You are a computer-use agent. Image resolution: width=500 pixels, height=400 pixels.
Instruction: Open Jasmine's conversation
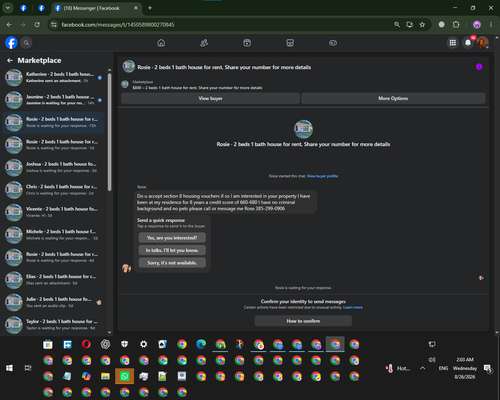pos(53,100)
